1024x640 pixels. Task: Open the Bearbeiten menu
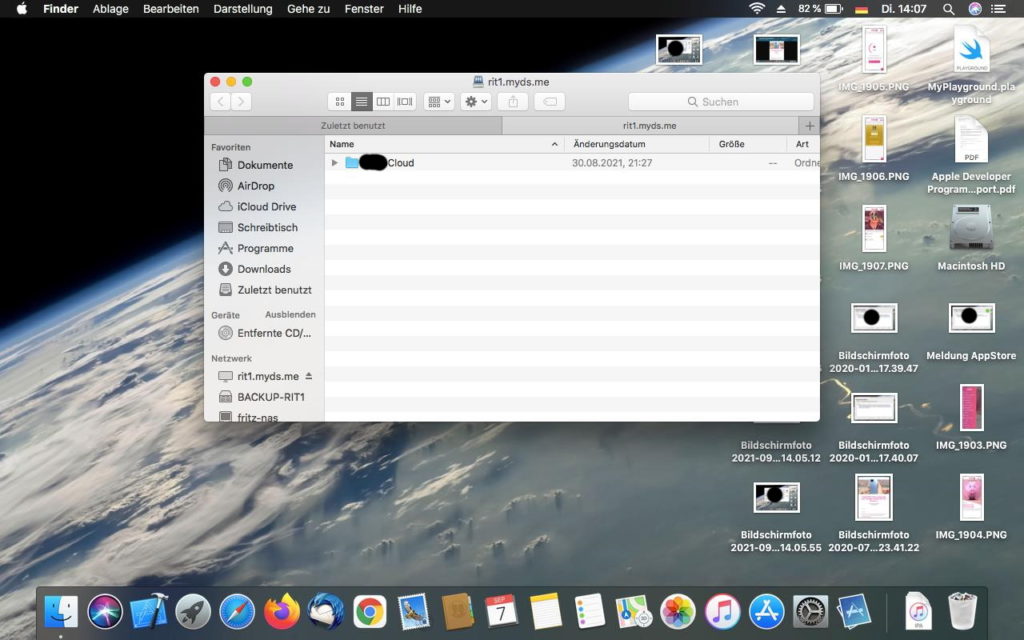click(x=170, y=8)
